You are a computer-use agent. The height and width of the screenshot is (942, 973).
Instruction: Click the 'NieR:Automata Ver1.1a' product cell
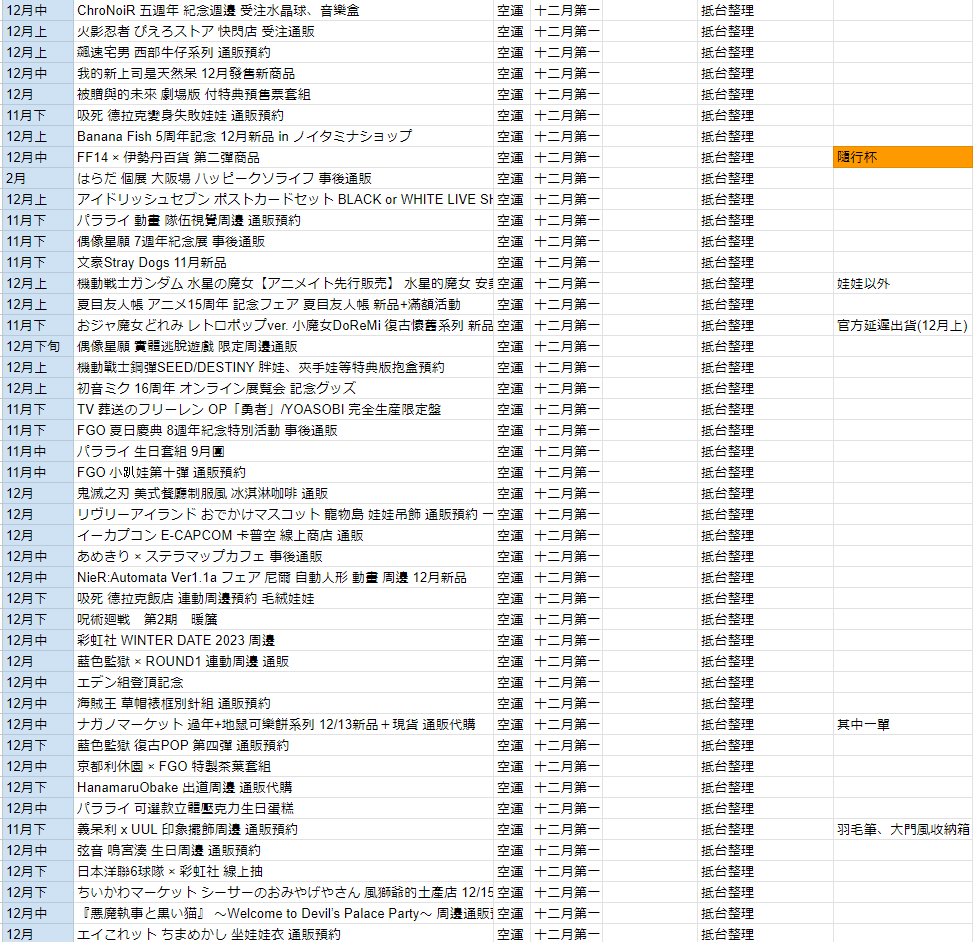(x=284, y=577)
